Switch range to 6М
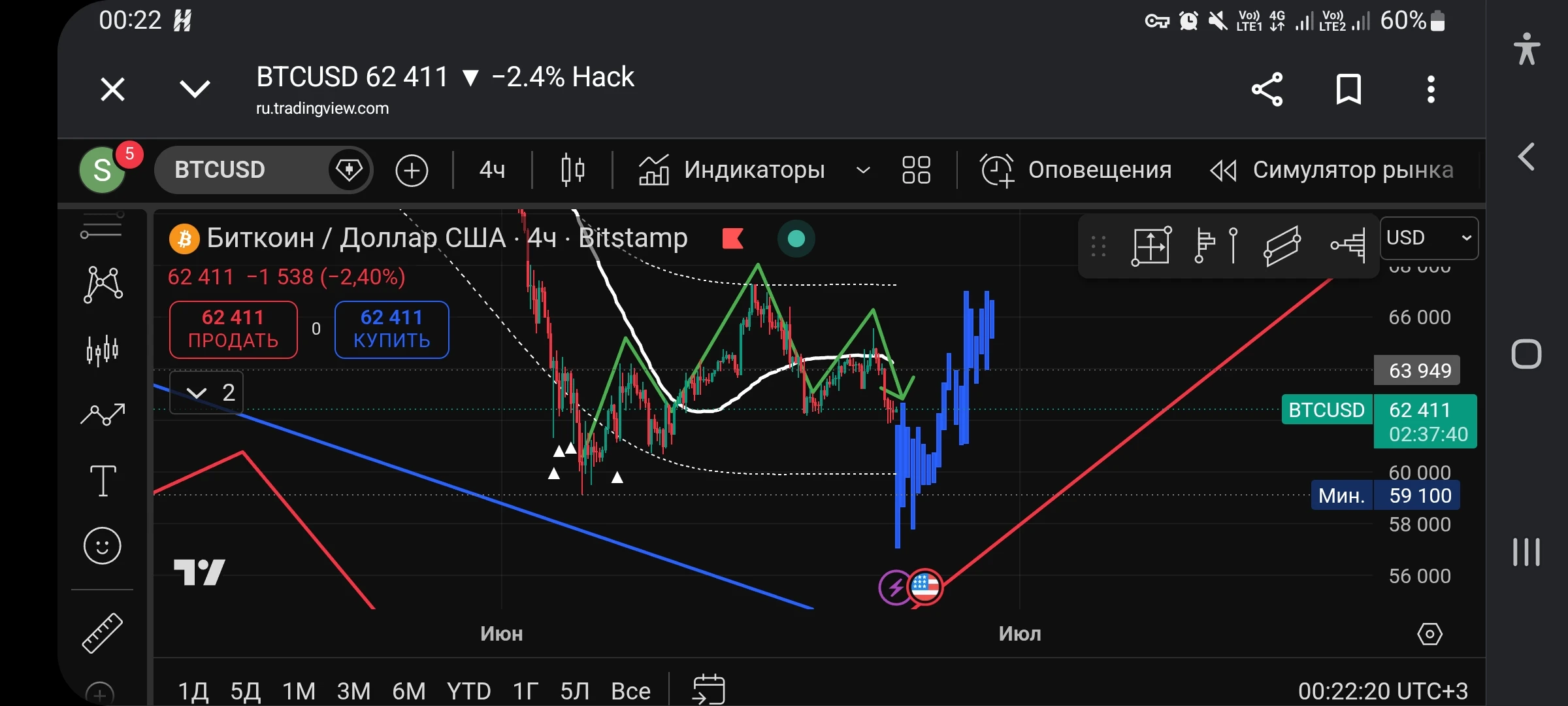 click(408, 690)
